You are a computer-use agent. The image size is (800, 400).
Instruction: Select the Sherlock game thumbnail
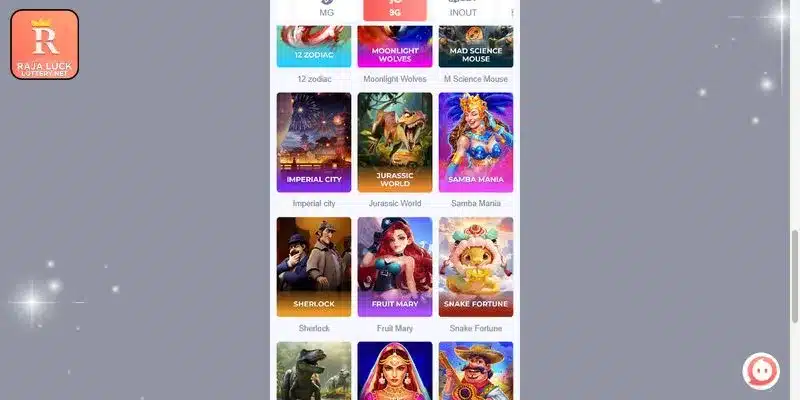pyautogui.click(x=314, y=267)
